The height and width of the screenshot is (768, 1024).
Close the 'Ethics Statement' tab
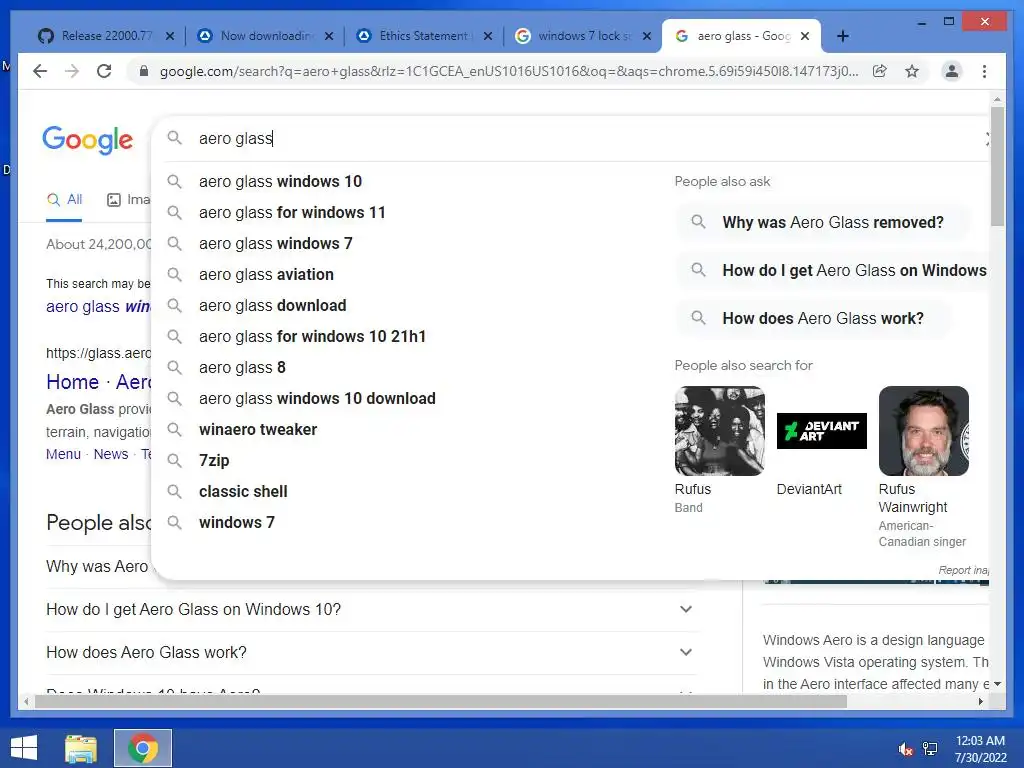point(488,36)
